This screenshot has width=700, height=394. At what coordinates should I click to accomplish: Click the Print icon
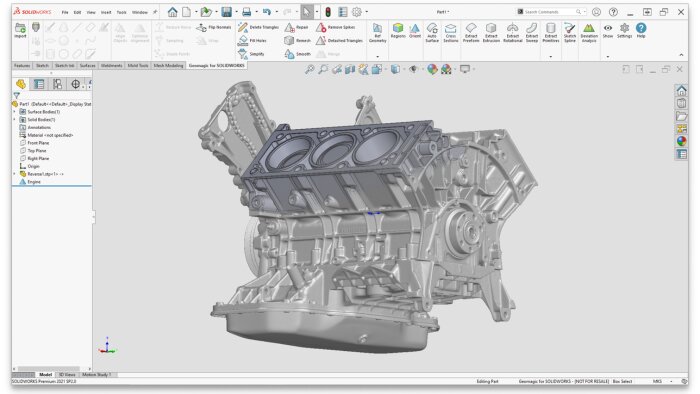point(246,12)
